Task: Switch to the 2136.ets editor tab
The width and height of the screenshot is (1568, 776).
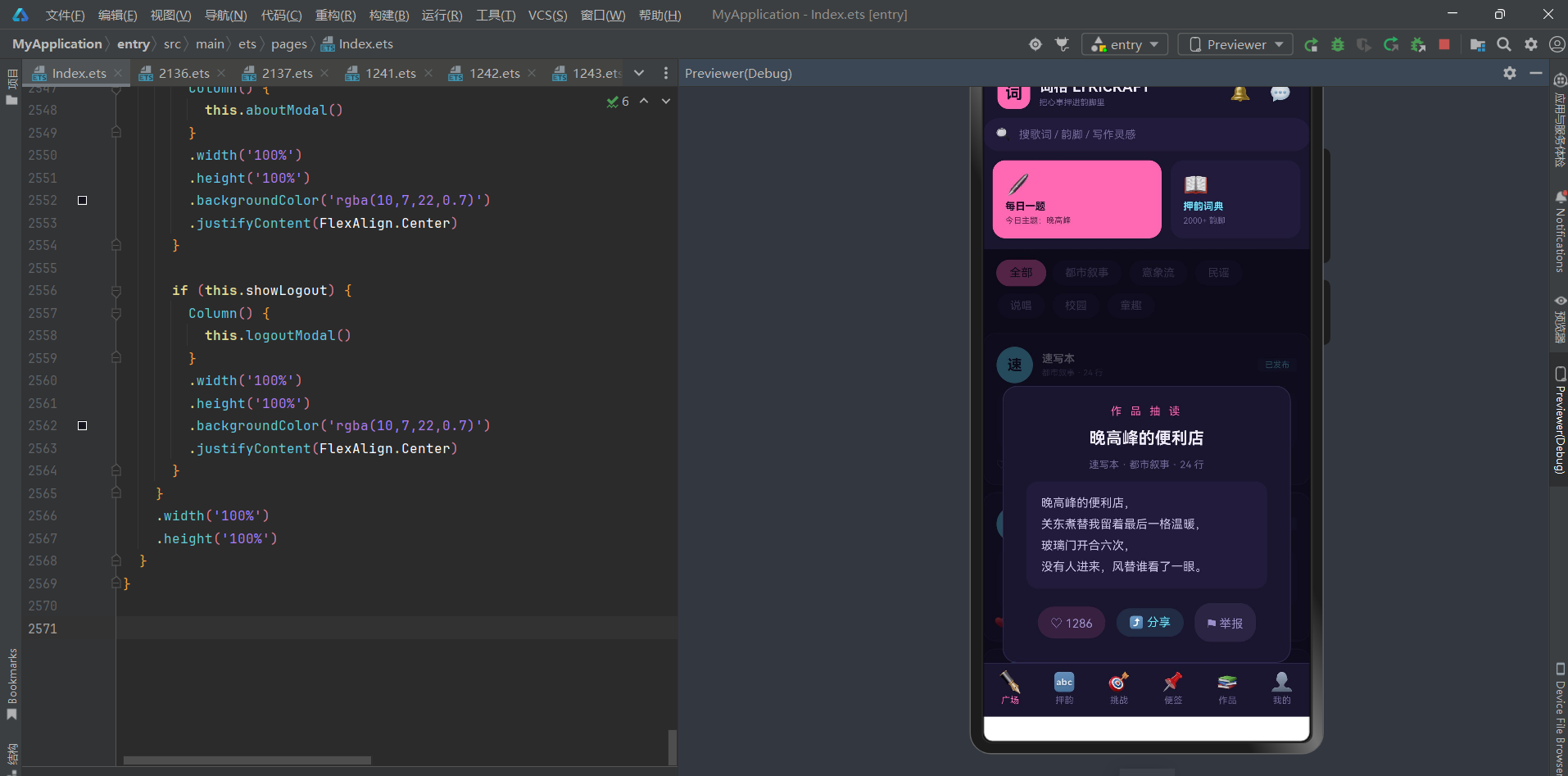Action: click(x=184, y=73)
